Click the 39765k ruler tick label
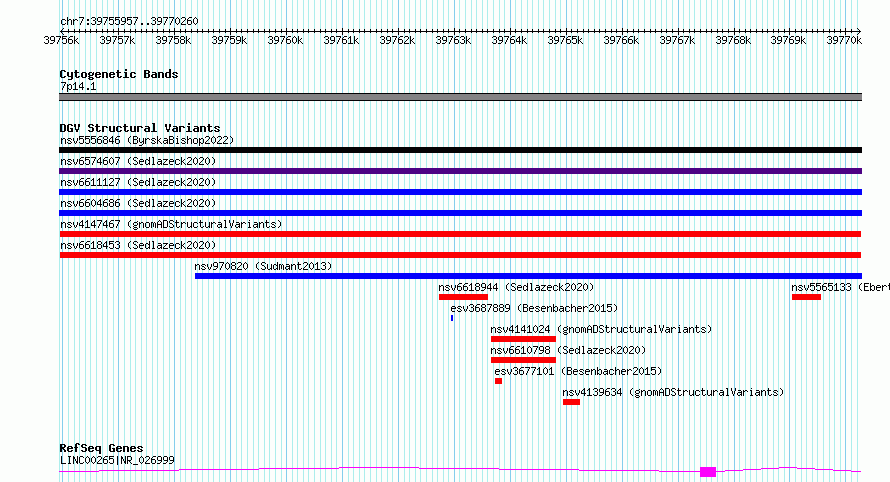The width and height of the screenshot is (890, 482). 565,40
